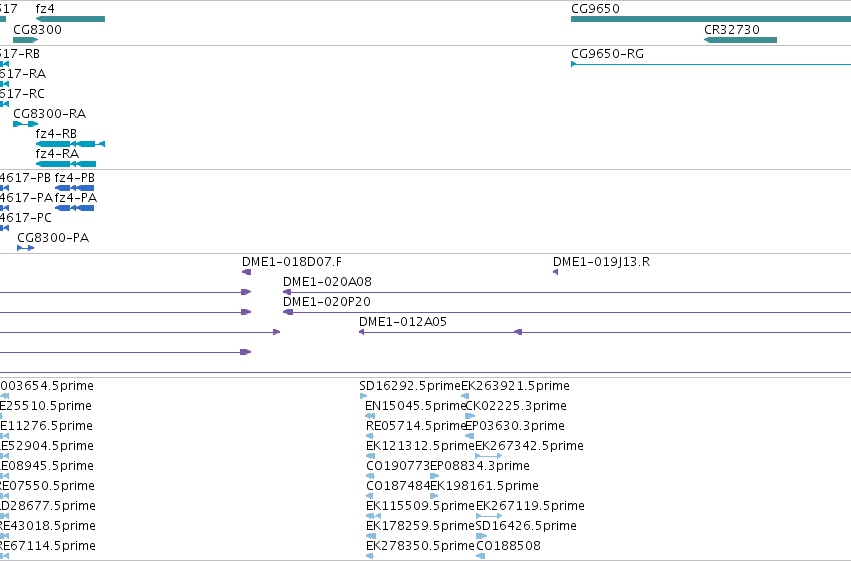This screenshot has height=561, width=851.
Task: Click the E25510.5prime EST label
Action: coord(46,406)
